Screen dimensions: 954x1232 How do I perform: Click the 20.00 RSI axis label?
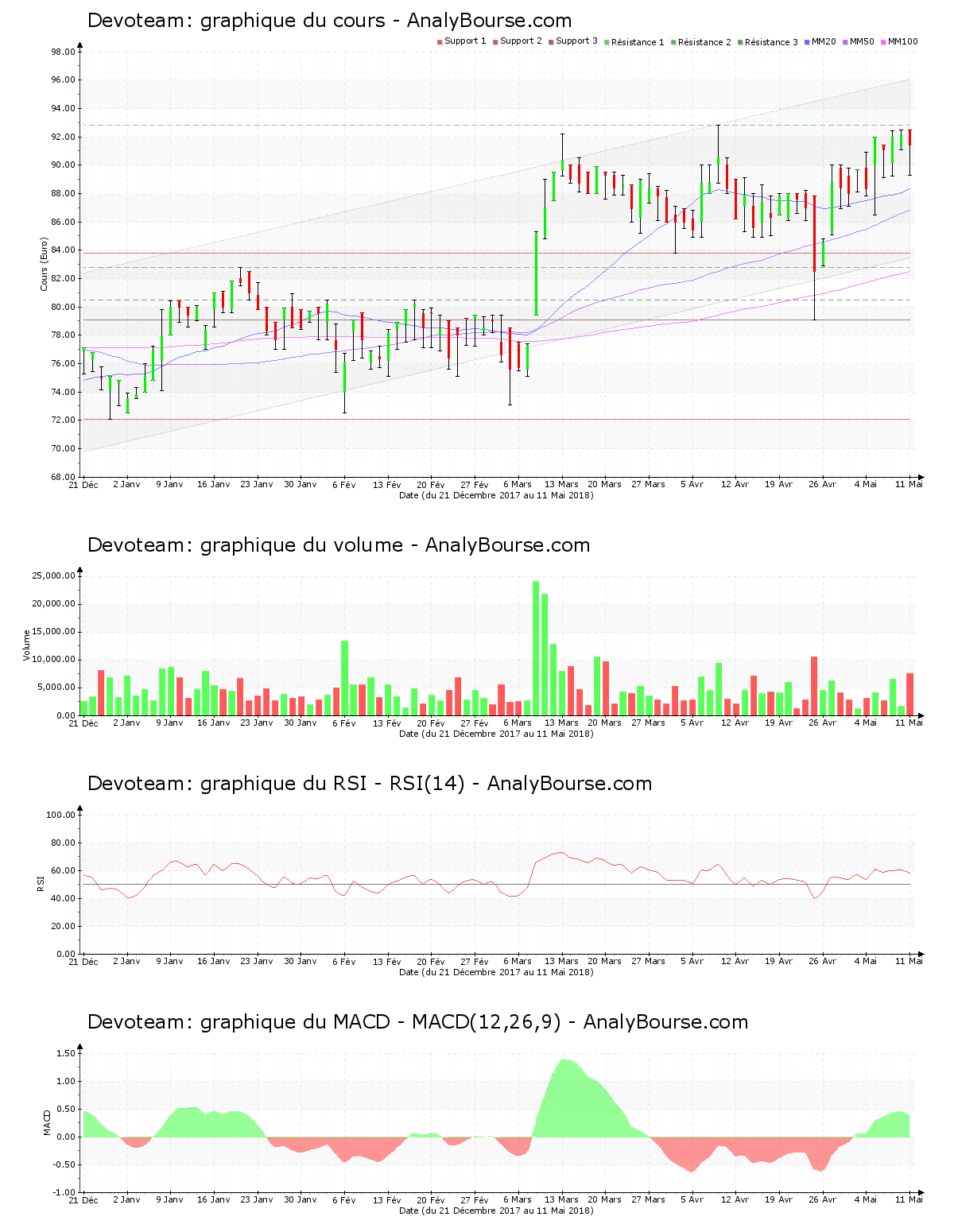pos(64,926)
